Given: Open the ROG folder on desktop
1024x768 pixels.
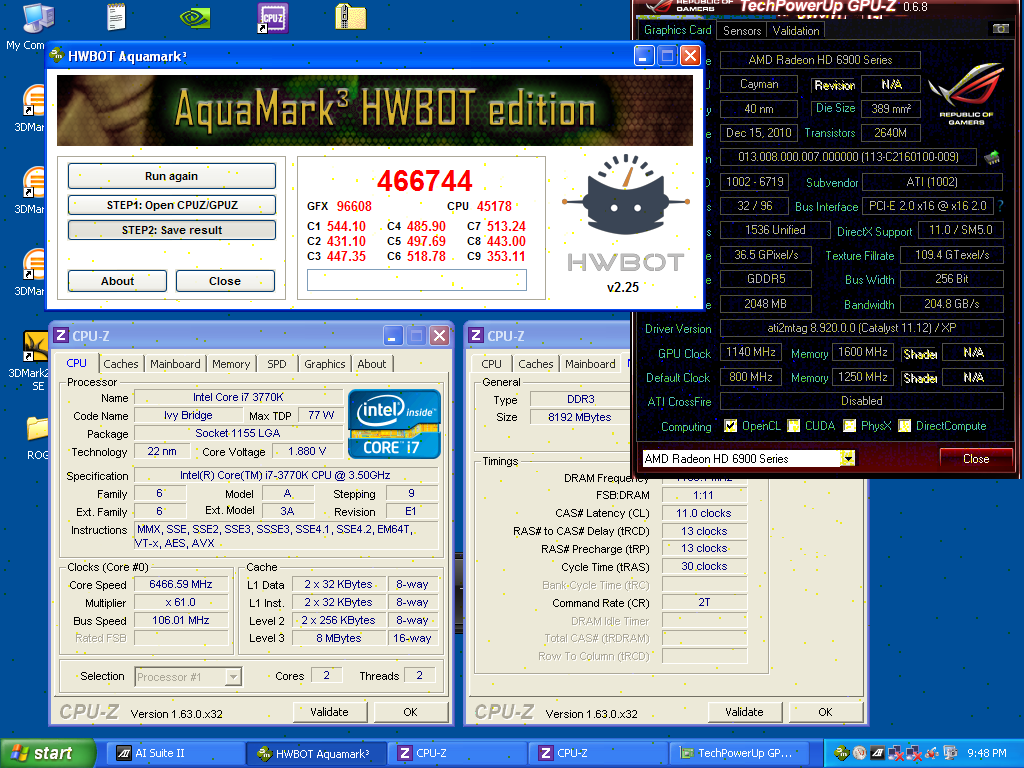Looking at the screenshot, I should click(37, 429).
